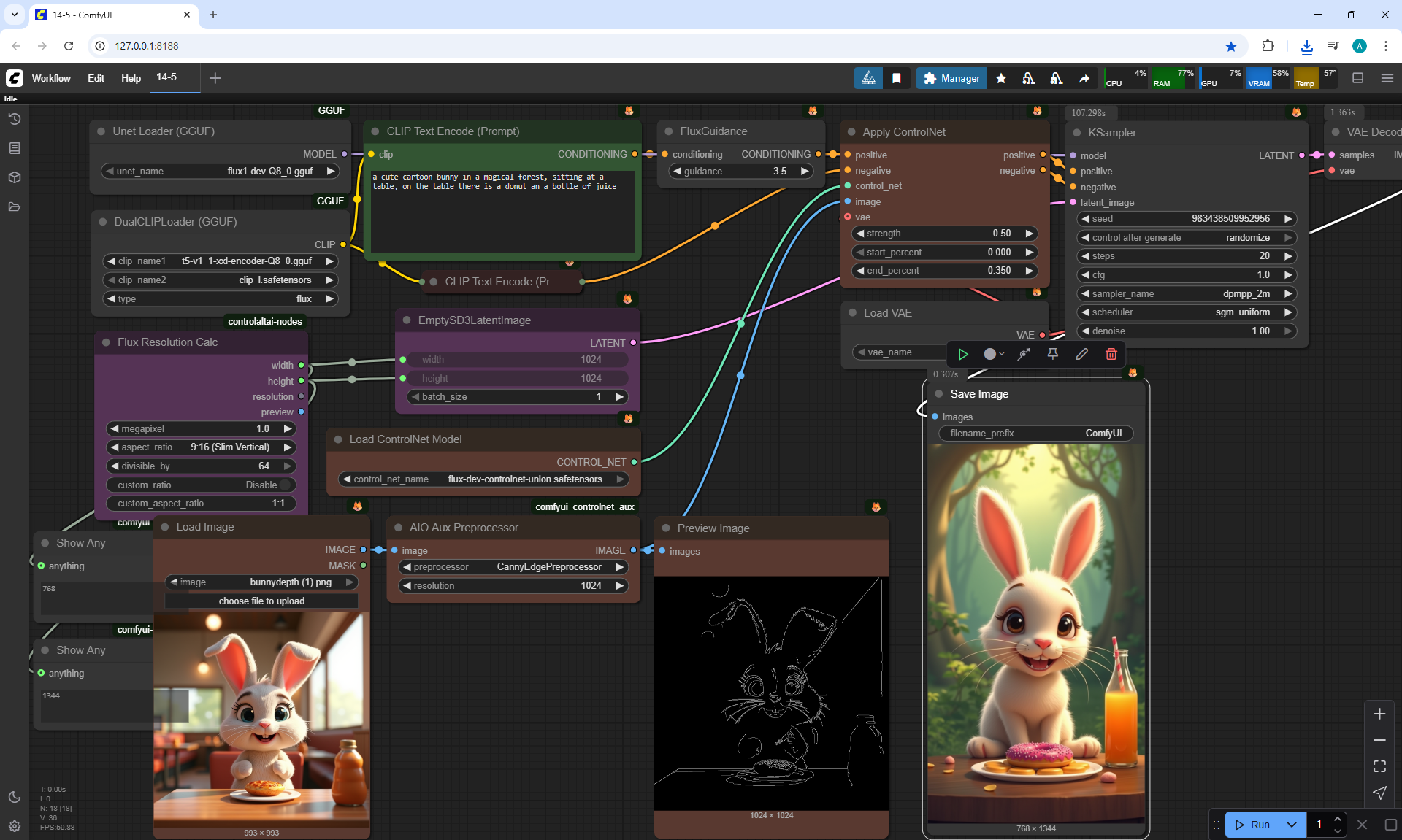Toggle dark theme moon icon
The image size is (1402, 840).
pos(15,797)
